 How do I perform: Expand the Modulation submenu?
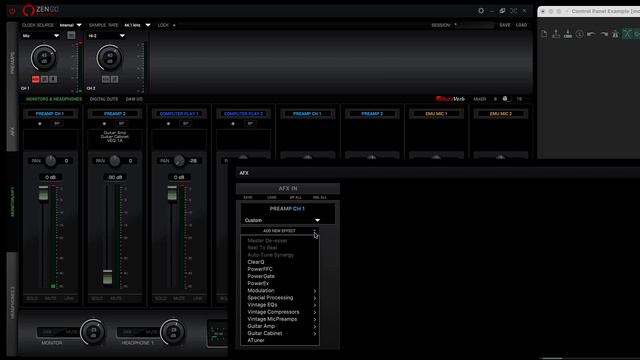click(282, 291)
